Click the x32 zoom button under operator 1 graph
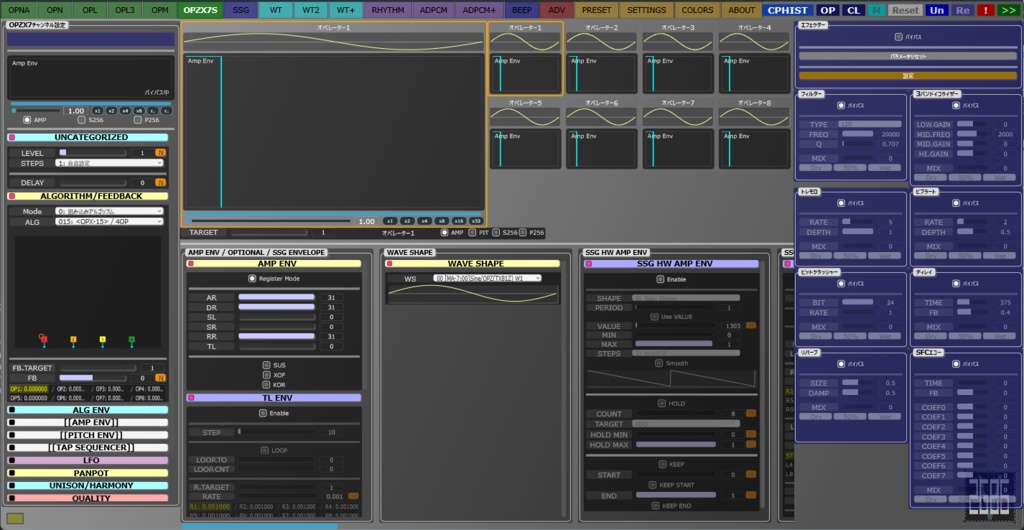 pos(476,221)
